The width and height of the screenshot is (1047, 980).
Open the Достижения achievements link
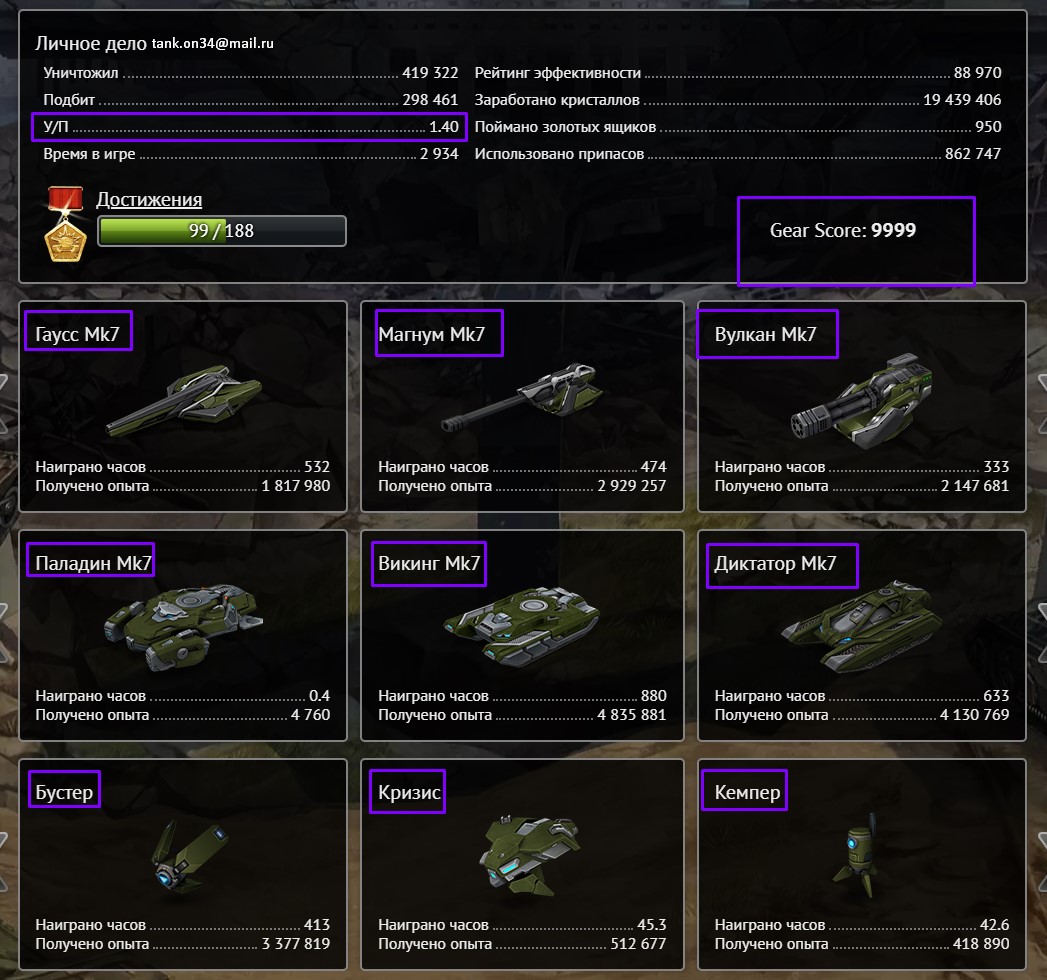(149, 199)
